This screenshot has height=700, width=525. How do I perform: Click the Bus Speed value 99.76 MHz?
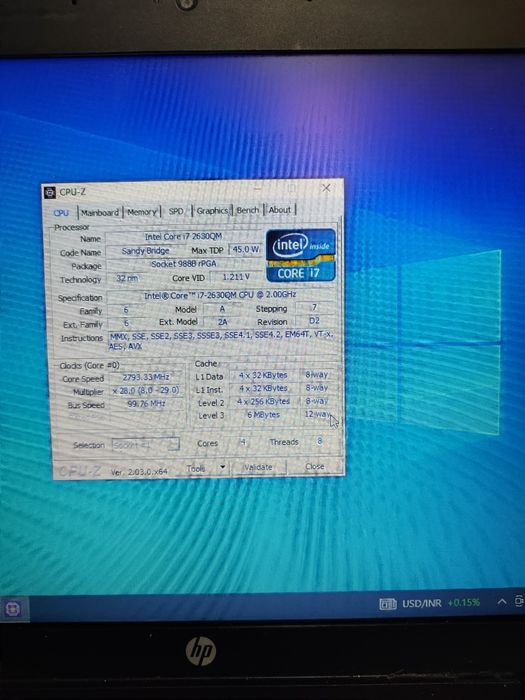(x=146, y=404)
